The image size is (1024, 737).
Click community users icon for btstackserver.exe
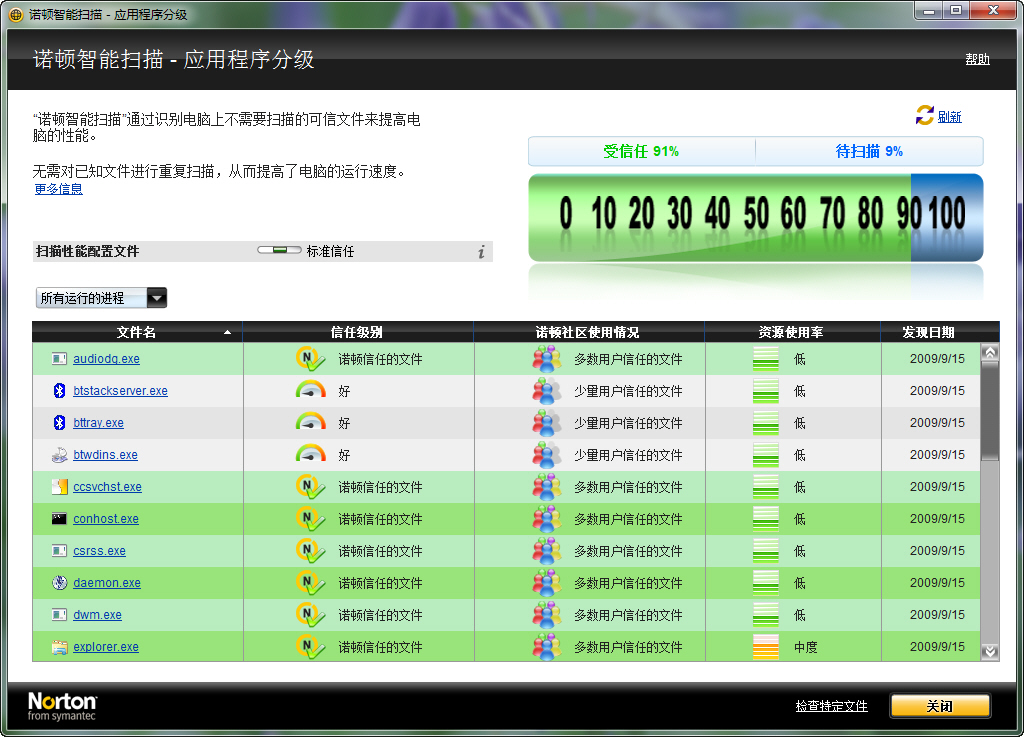(547, 390)
